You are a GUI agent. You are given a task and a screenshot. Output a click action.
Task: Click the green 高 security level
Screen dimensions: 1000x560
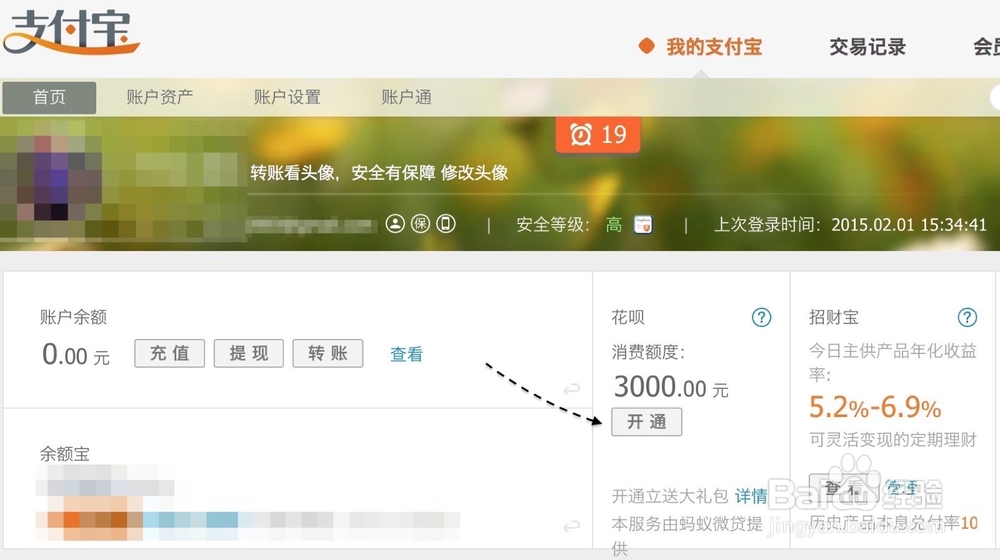[614, 225]
